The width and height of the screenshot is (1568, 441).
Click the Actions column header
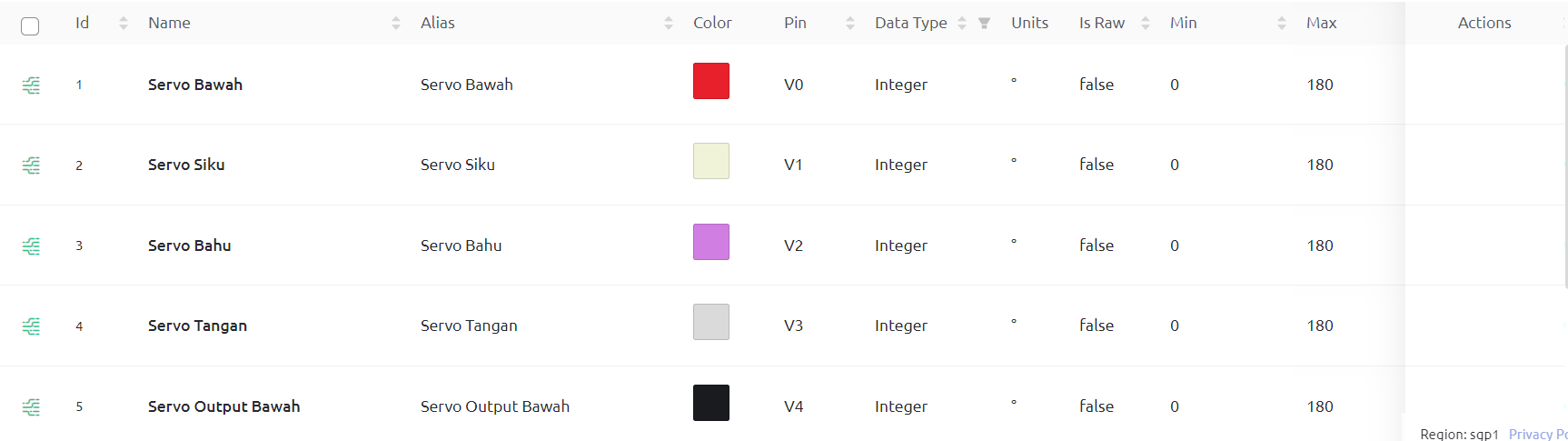1484,23
